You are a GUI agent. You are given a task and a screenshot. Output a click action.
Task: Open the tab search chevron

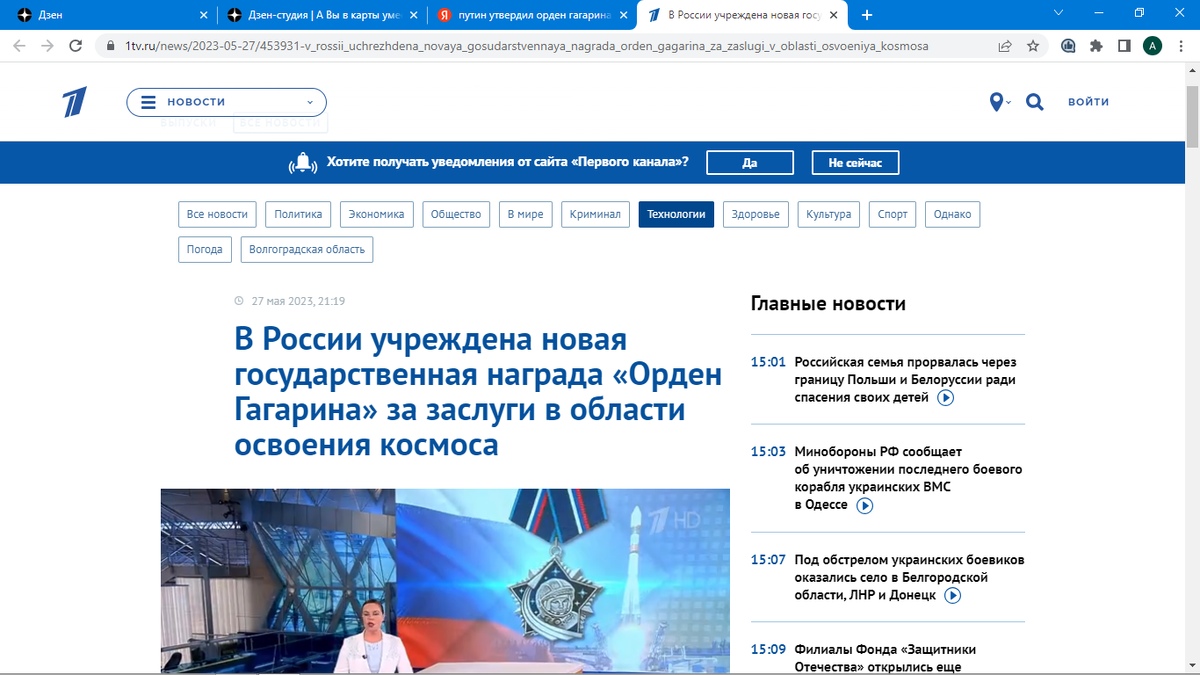point(1058,13)
